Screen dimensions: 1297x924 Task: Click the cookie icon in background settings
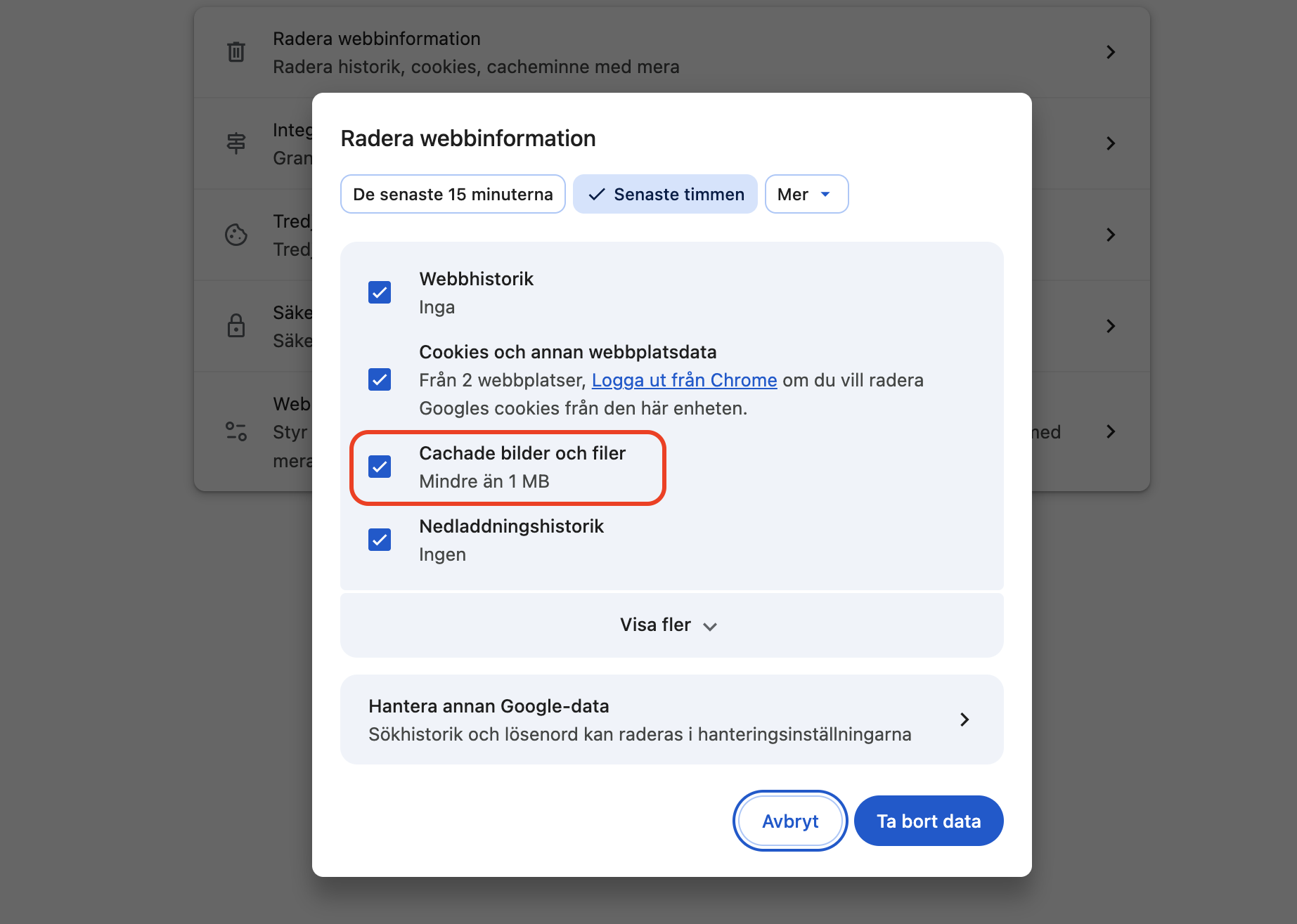(236, 235)
